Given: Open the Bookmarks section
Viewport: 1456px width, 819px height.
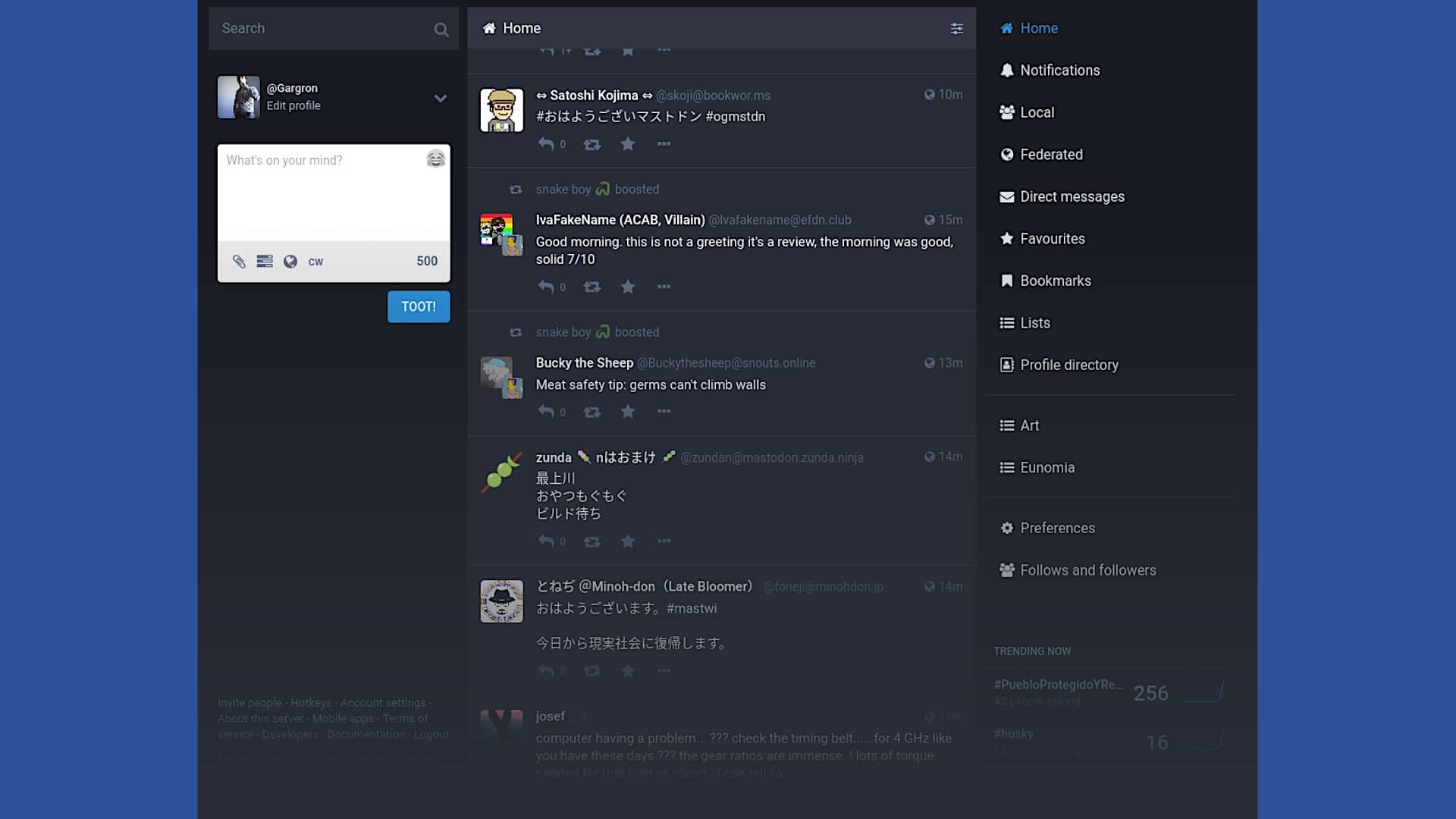Looking at the screenshot, I should click(x=1055, y=280).
